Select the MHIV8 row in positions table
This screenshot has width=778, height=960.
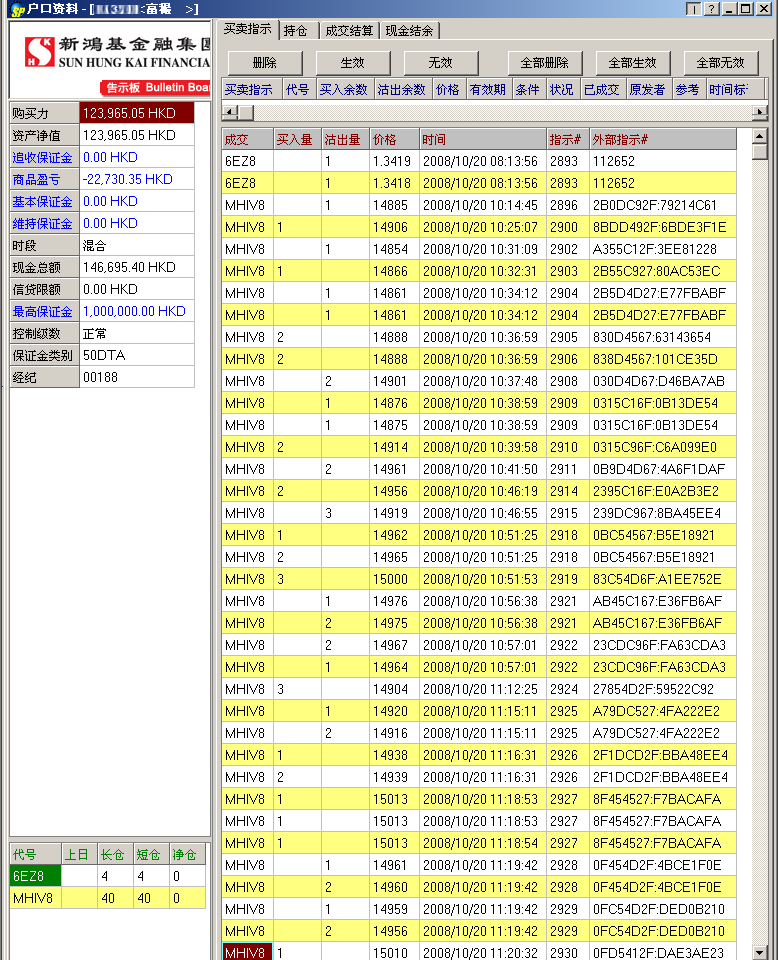click(x=108, y=898)
